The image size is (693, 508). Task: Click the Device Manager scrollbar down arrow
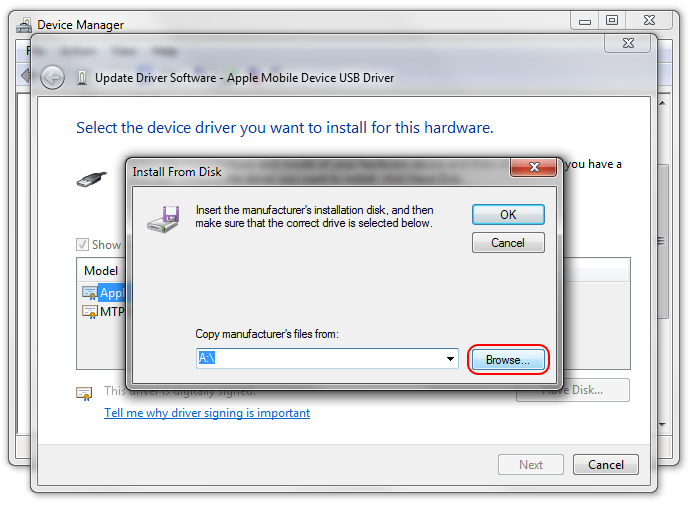click(x=662, y=424)
